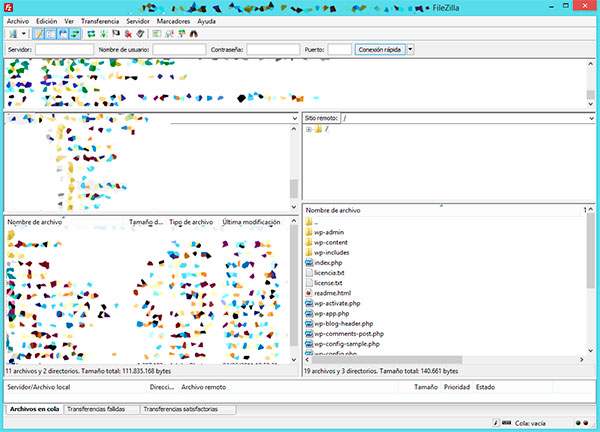Open the Site Manager icon
The image size is (600, 432).
point(13,34)
